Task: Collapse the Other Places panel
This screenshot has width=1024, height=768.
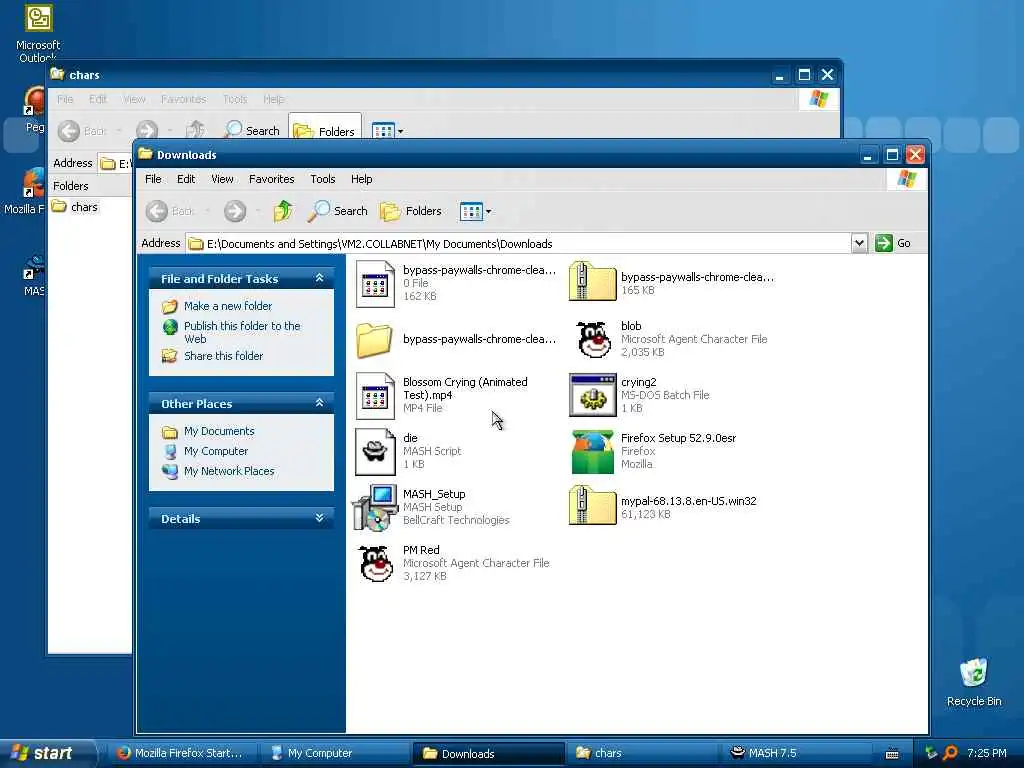Action: [319, 403]
